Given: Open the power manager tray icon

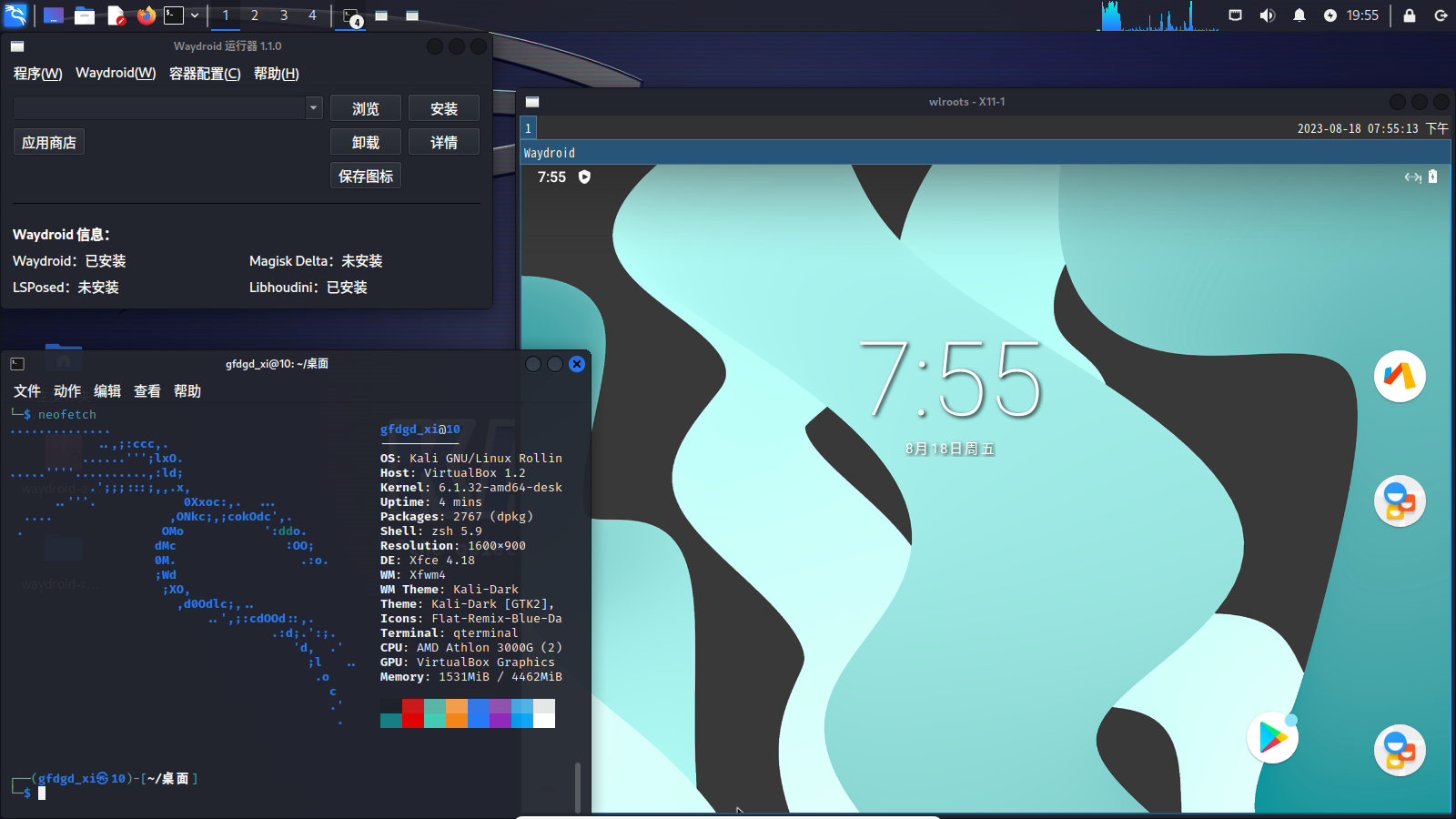Looking at the screenshot, I should point(1330,15).
